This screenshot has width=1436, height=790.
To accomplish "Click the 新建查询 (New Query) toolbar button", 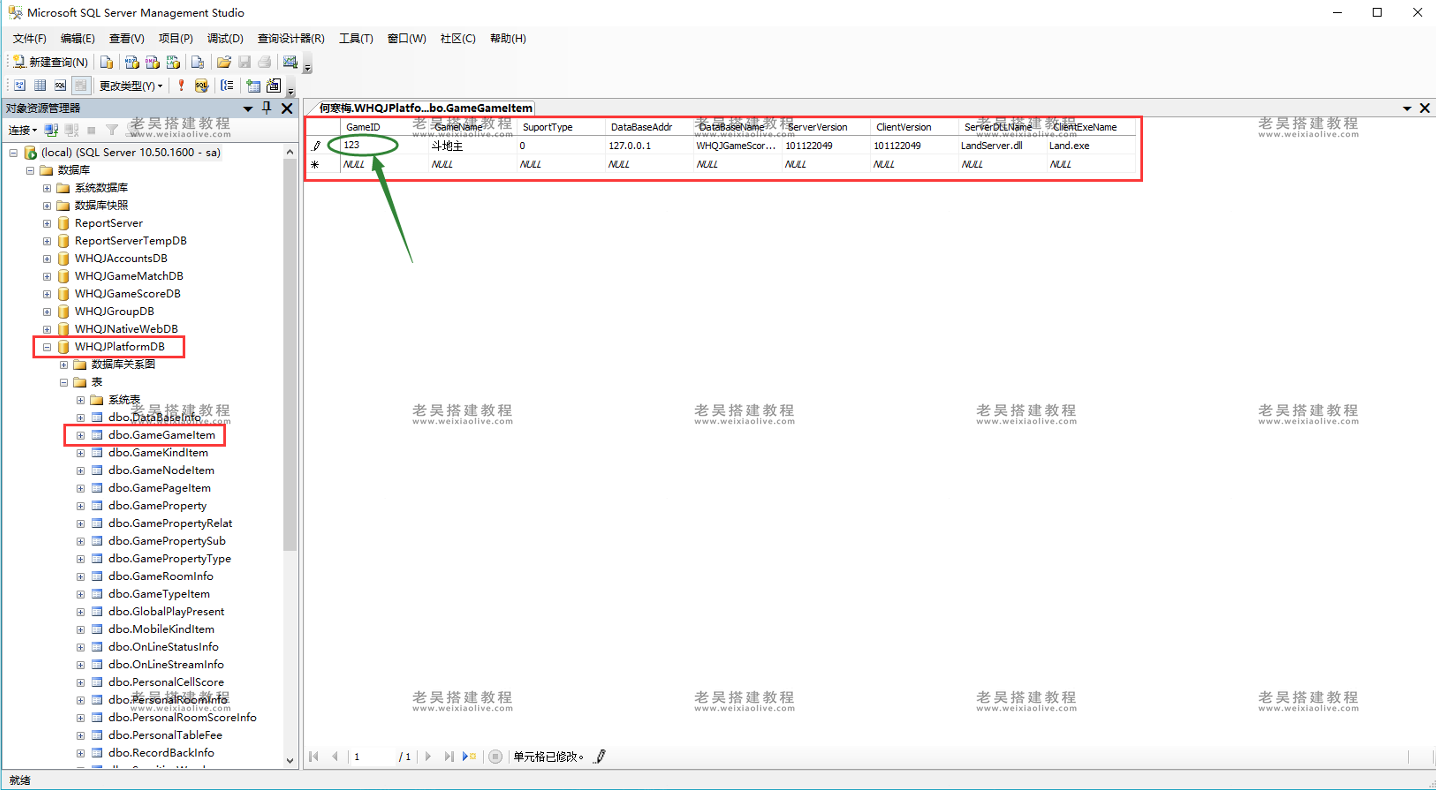I will [50, 62].
